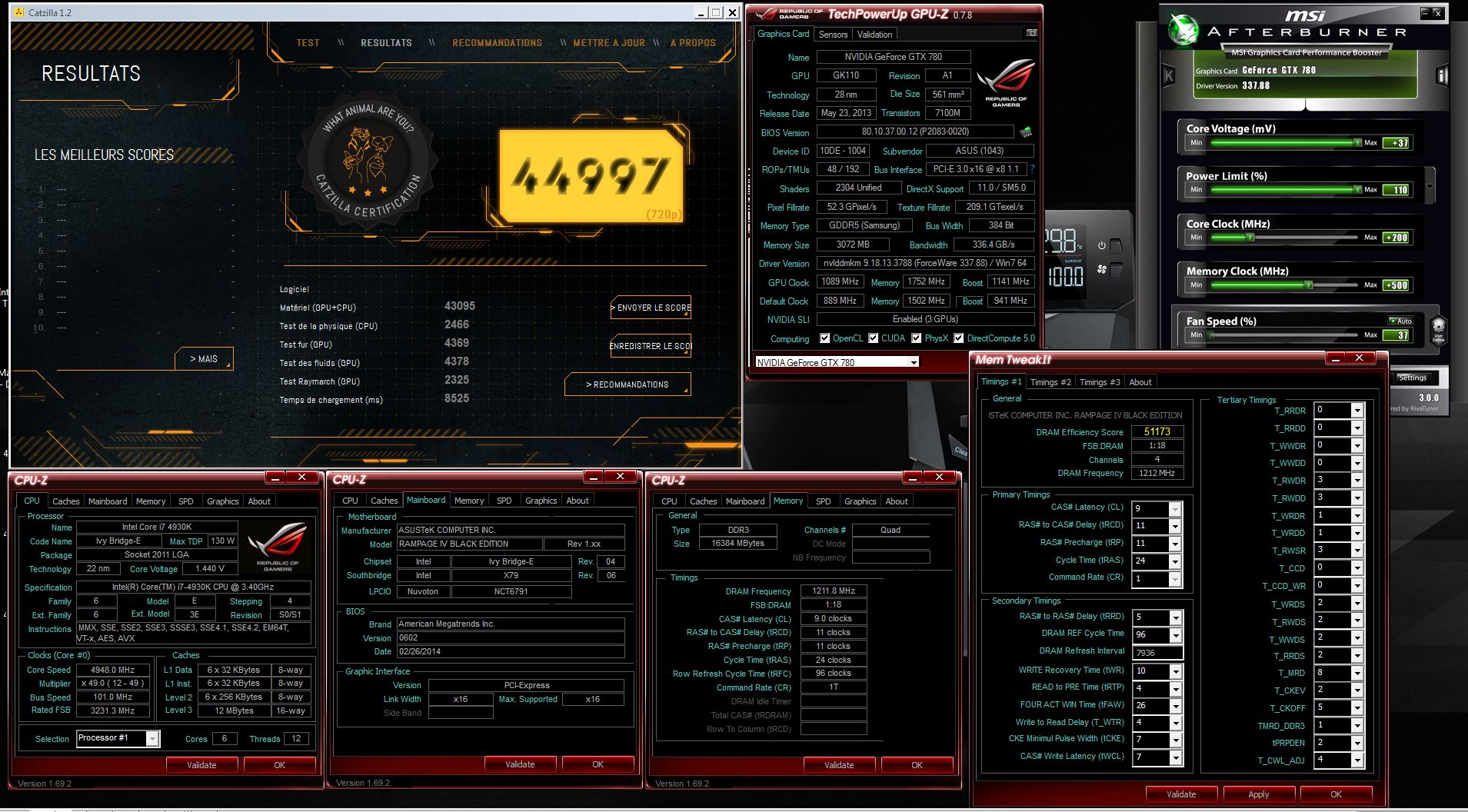Select RECOMMANDATIONS tab in Catzilla header
Viewport: 1468px width, 812px height.
pos(497,43)
